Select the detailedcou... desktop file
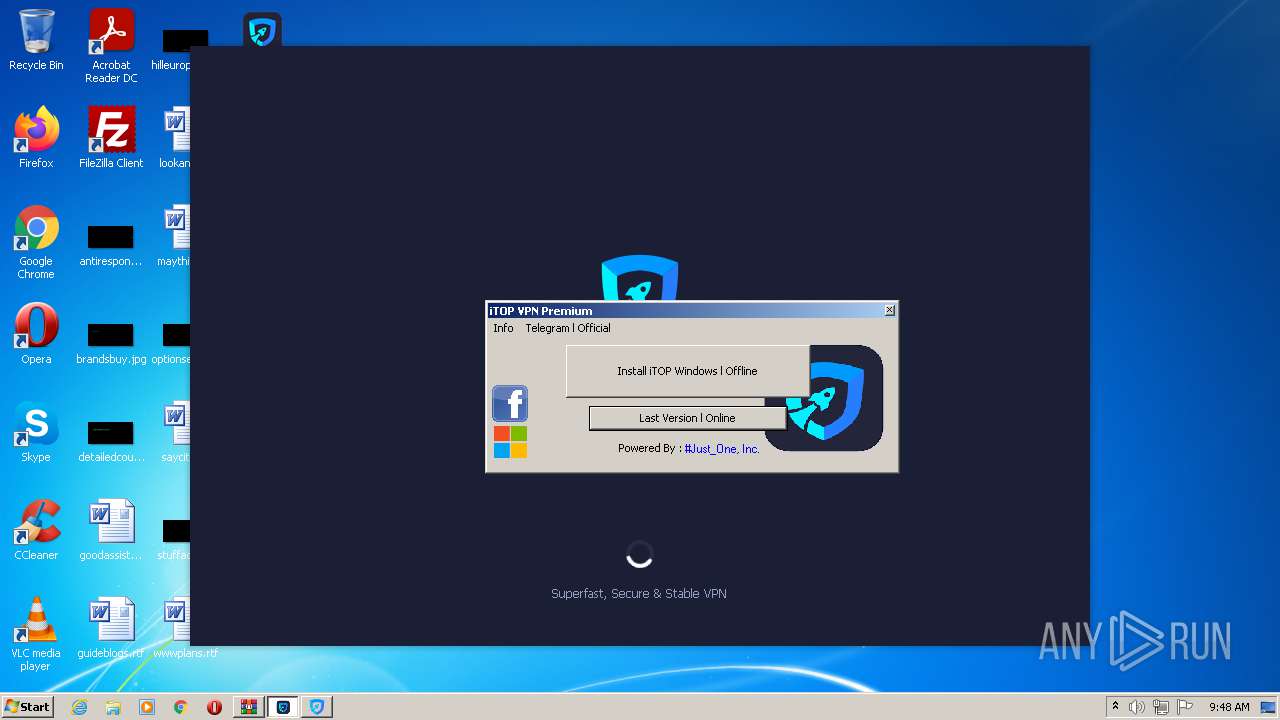This screenshot has height=720, width=1280. tap(111, 441)
